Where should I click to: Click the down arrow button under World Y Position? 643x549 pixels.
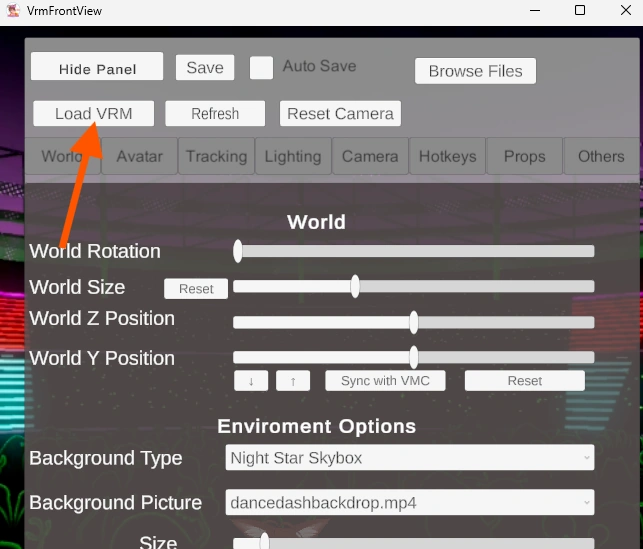pyautogui.click(x=251, y=381)
